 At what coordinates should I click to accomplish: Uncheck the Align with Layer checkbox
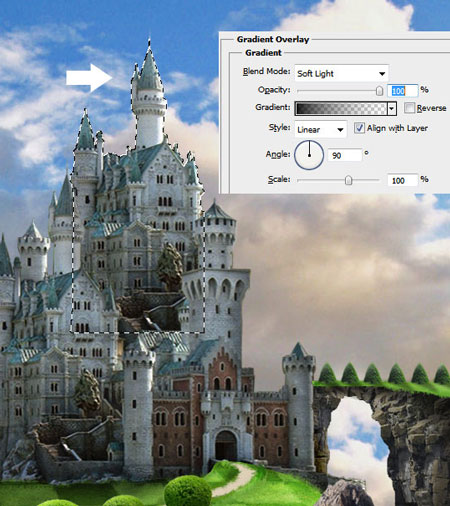tap(359, 128)
